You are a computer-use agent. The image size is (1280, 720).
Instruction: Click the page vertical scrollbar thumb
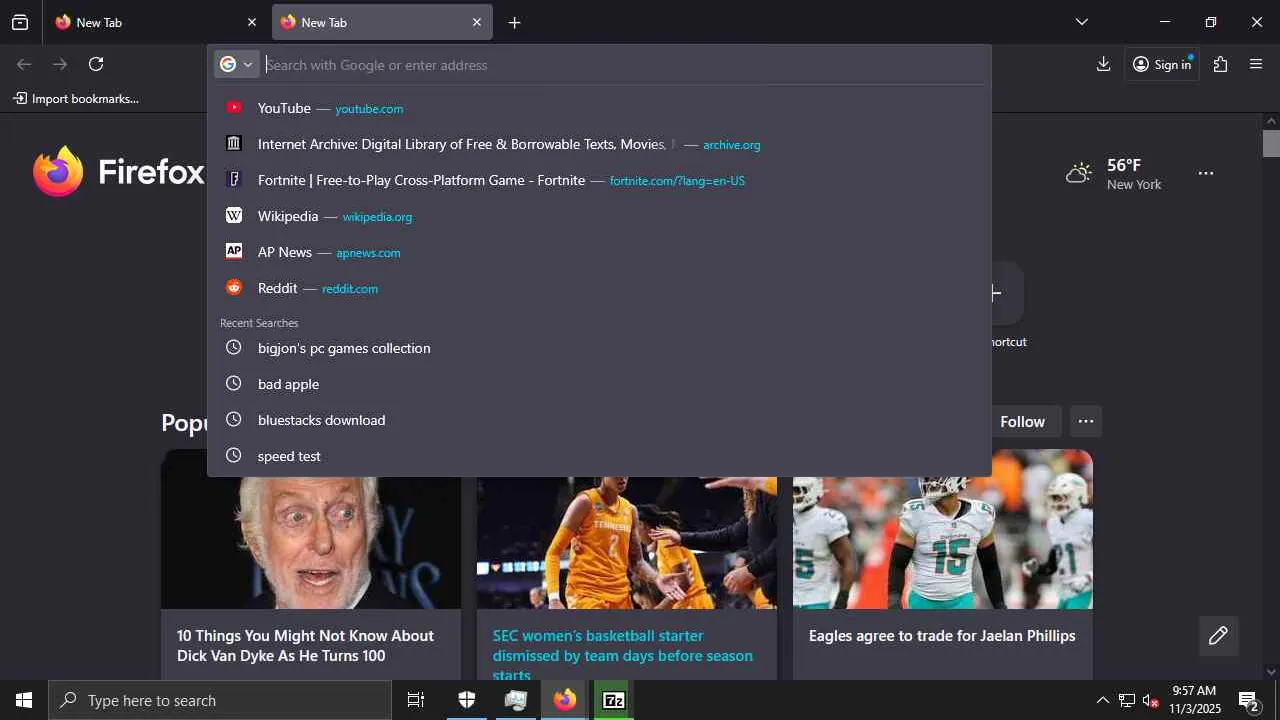pyautogui.click(x=1271, y=143)
